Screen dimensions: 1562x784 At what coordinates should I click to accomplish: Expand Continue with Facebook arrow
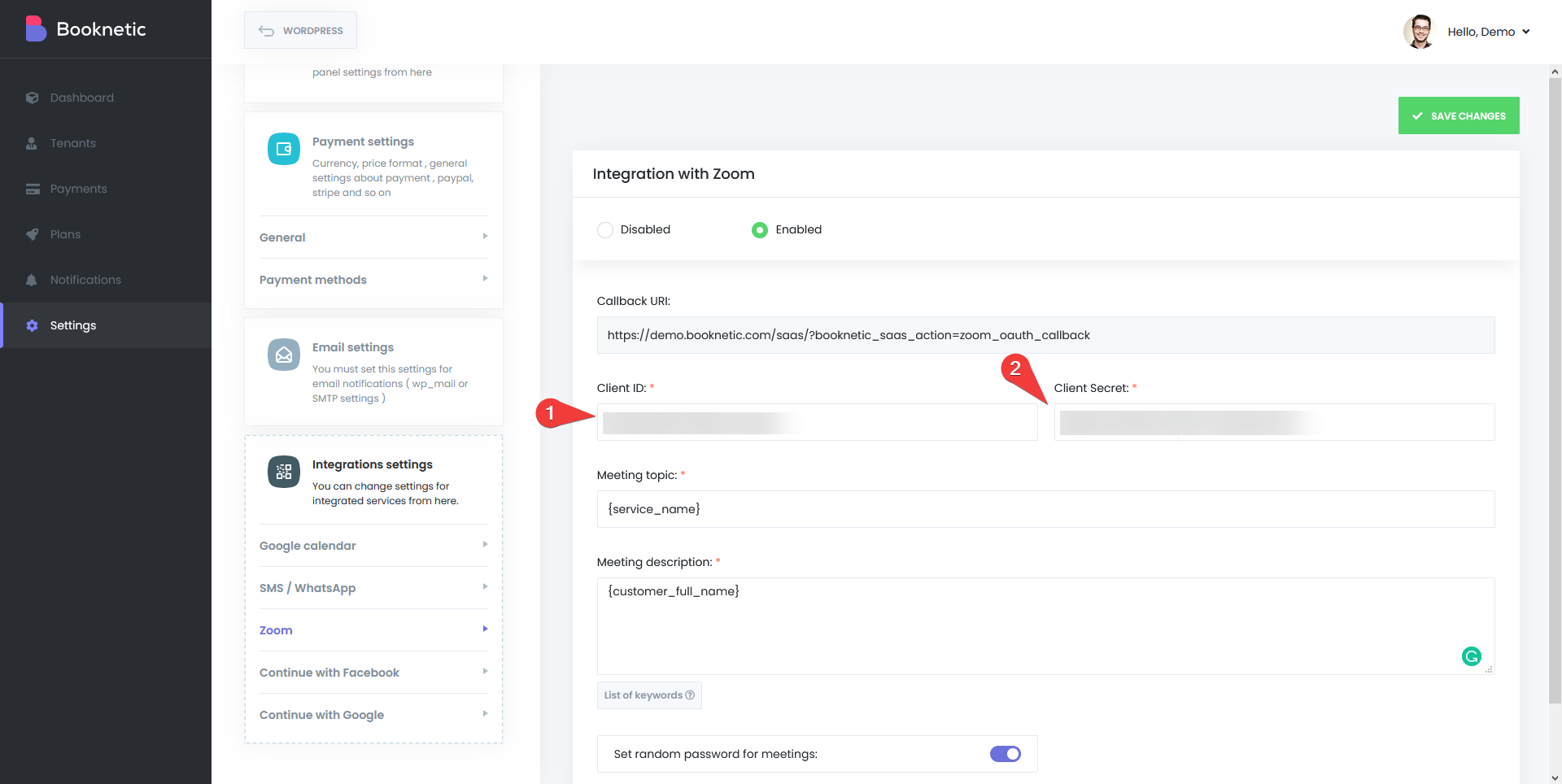click(485, 671)
